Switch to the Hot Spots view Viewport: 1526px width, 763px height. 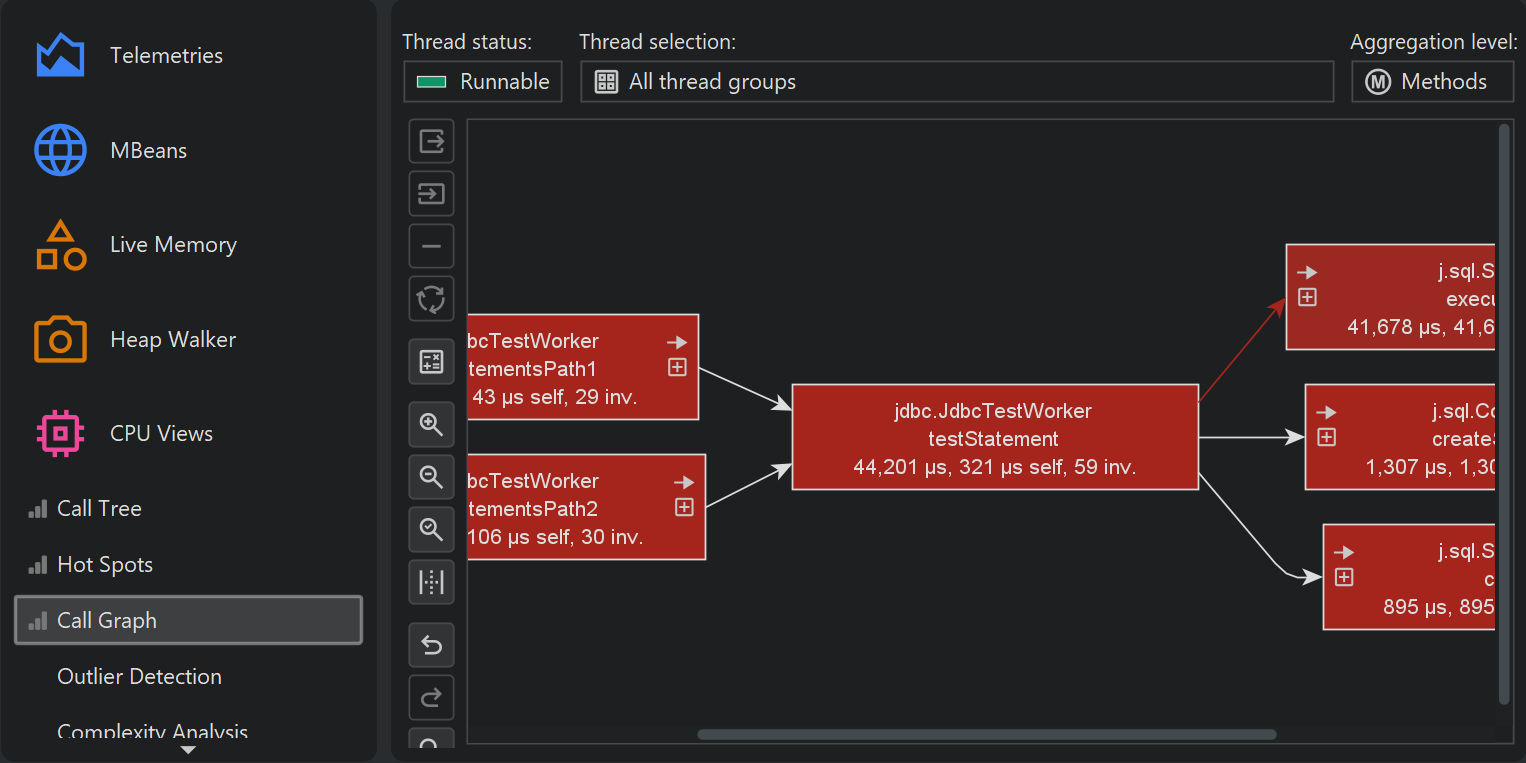pyautogui.click(x=105, y=565)
